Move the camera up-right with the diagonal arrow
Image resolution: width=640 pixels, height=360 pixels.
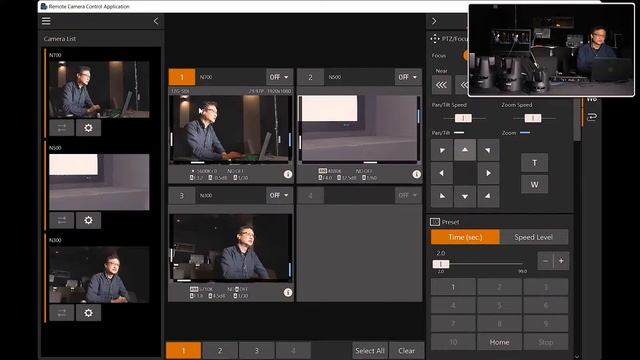pyautogui.click(x=488, y=150)
